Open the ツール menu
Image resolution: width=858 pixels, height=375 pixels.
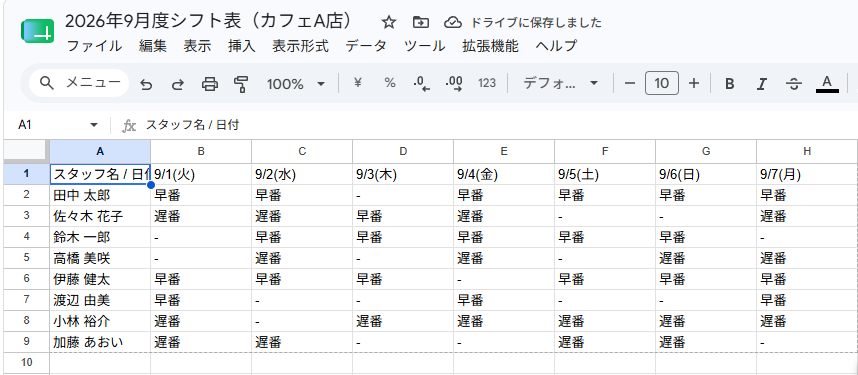[424, 46]
